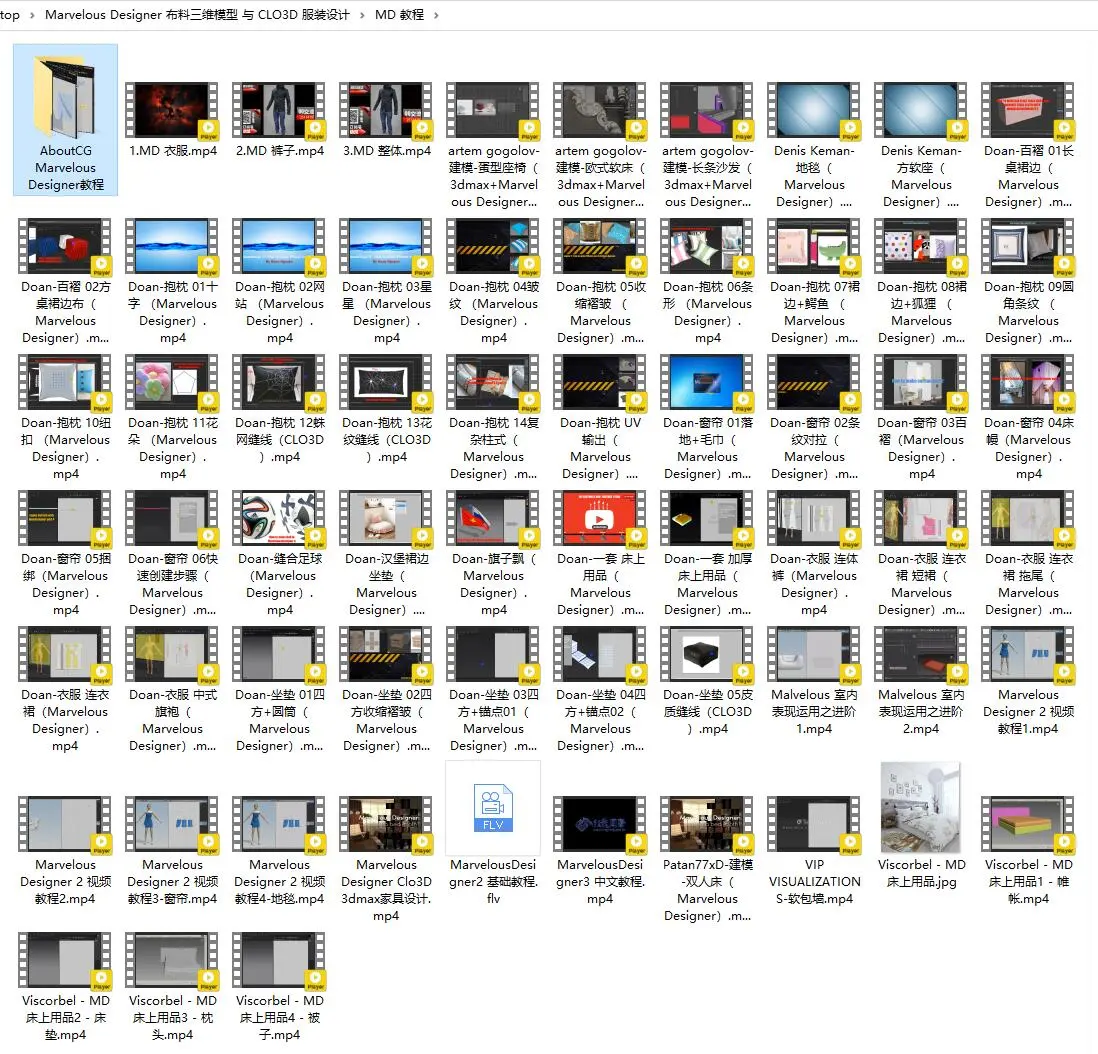The height and width of the screenshot is (1054, 1098).
Task: Open the AboutCG Marvelous Designer教程 folder
Action: pos(65,120)
